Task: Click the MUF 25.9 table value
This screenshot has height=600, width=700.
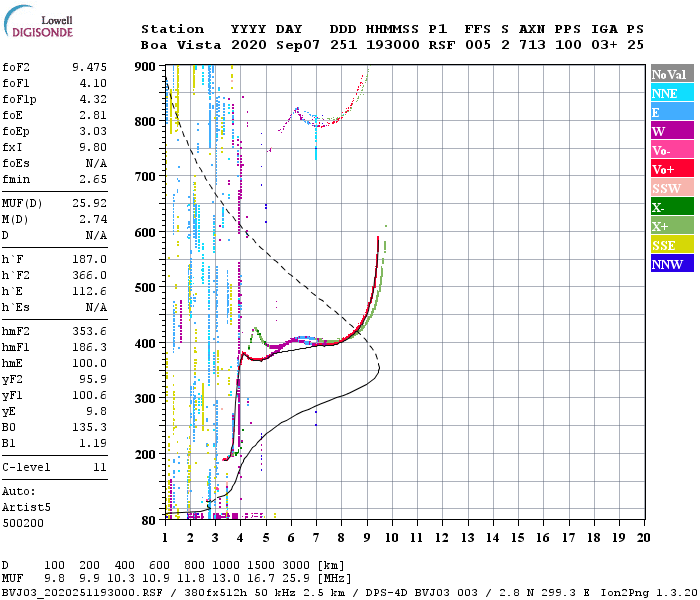Action: (x=296, y=579)
